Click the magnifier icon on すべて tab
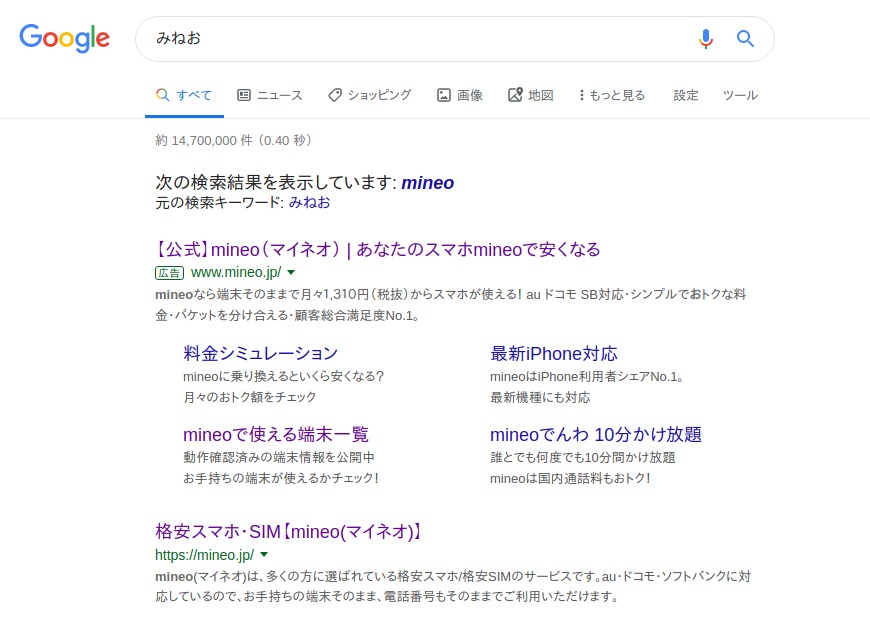Viewport: 870px width, 624px height. point(163,95)
